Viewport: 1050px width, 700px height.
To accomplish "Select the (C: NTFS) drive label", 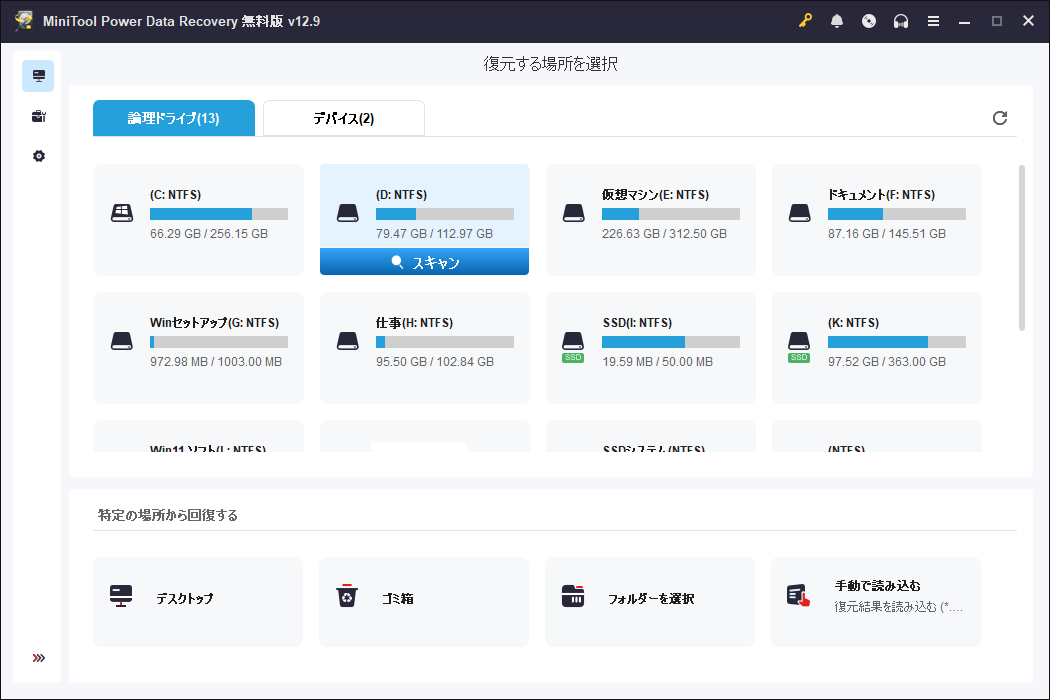I will pos(175,195).
